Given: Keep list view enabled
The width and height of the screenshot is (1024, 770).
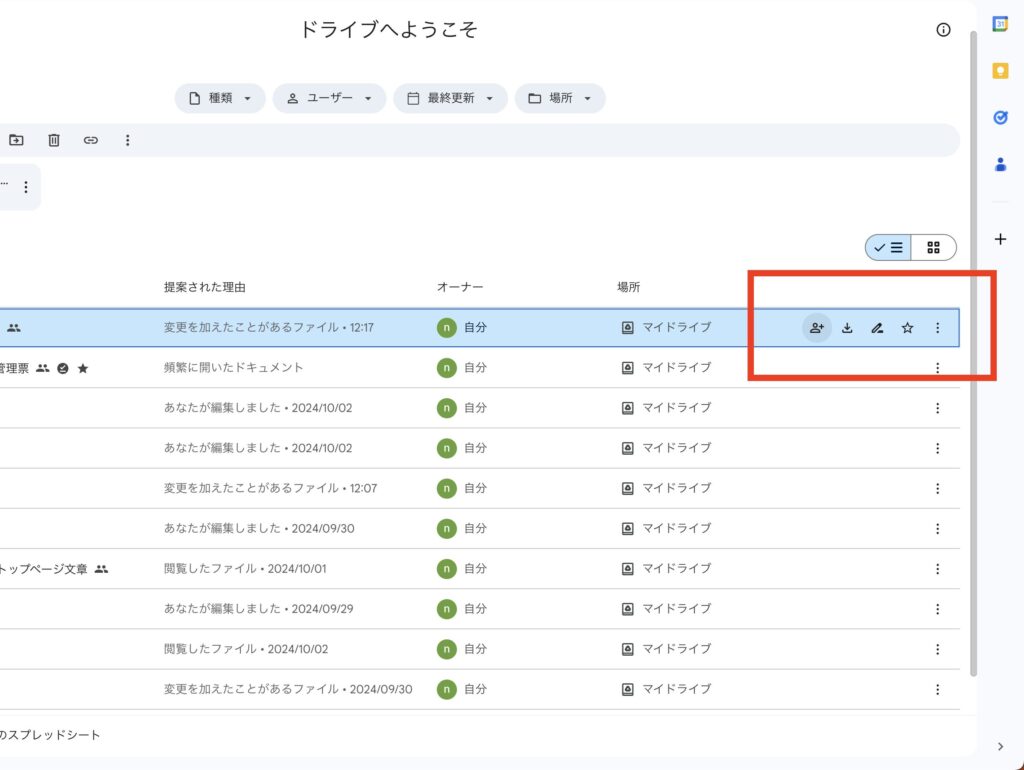Looking at the screenshot, I should pos(887,247).
